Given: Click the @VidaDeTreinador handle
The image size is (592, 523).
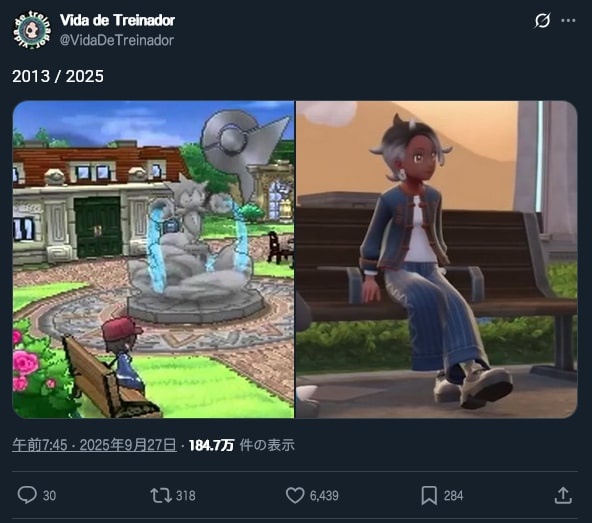Looking at the screenshot, I should click(x=117, y=40).
